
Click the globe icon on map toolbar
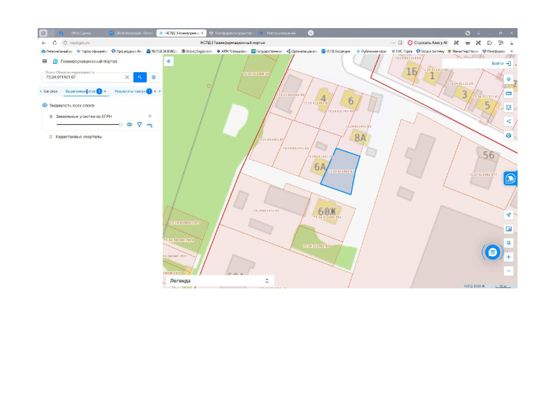pos(509,135)
